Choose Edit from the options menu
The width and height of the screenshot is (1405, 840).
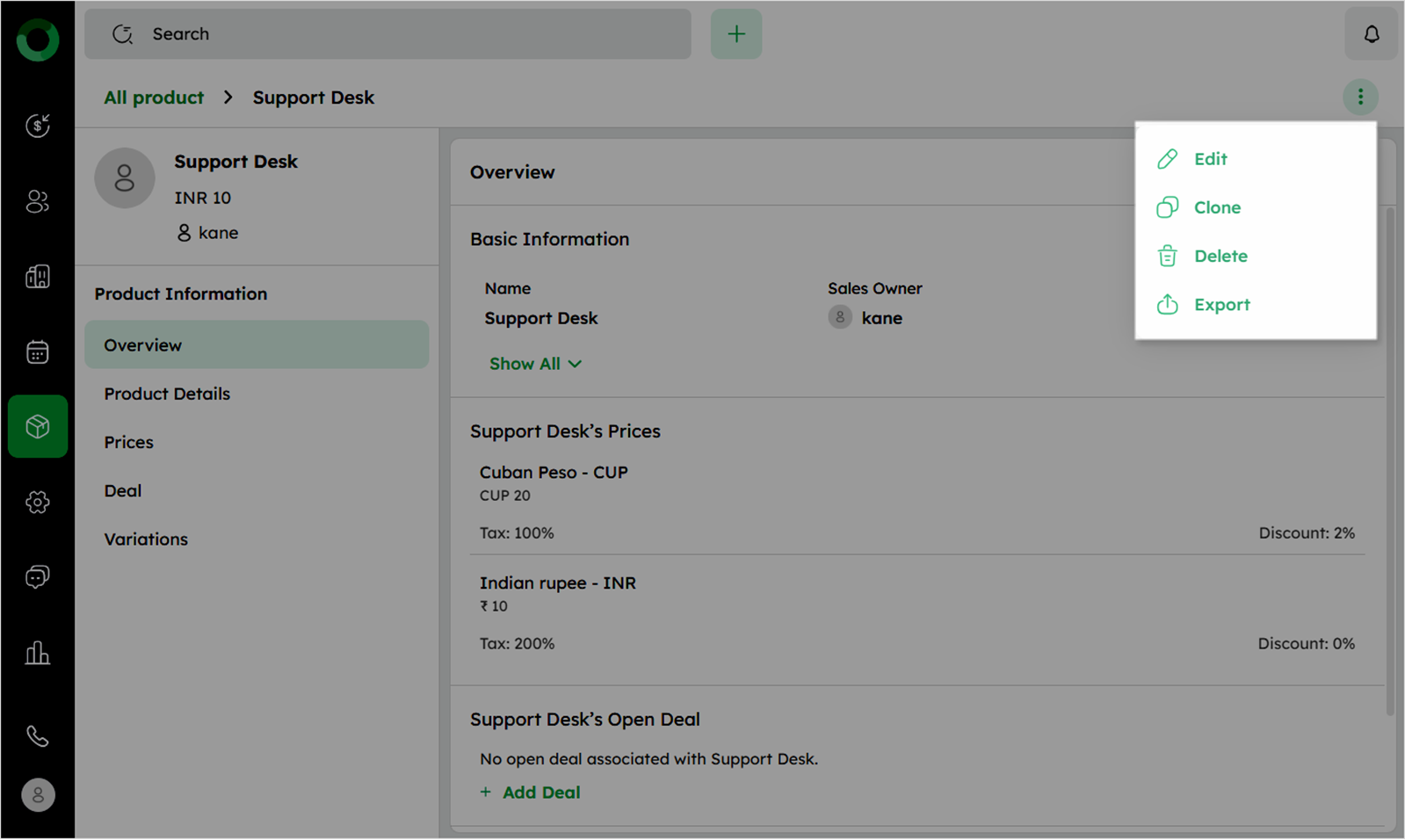click(1209, 159)
